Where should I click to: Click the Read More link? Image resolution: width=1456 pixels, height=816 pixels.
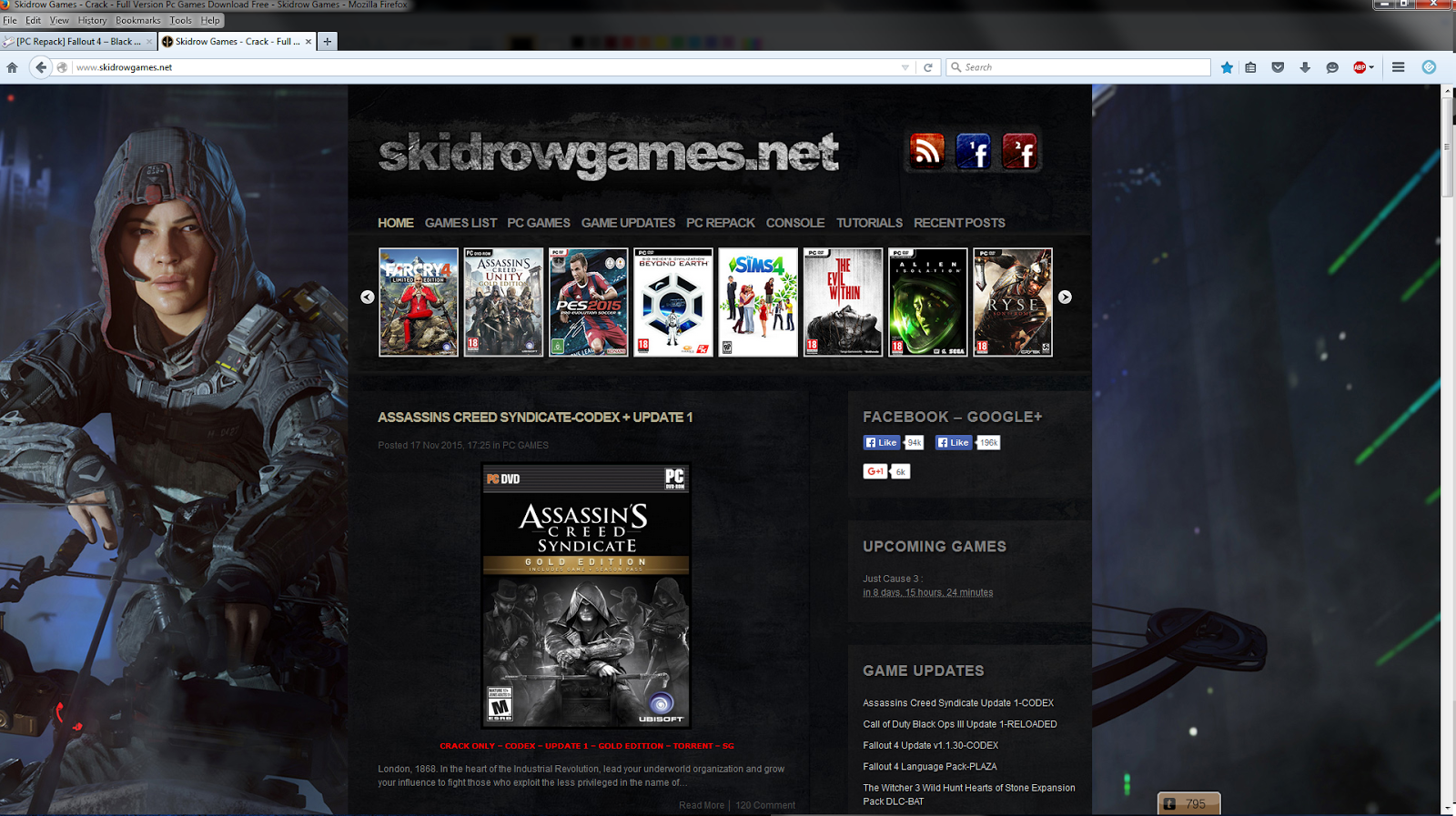(702, 805)
